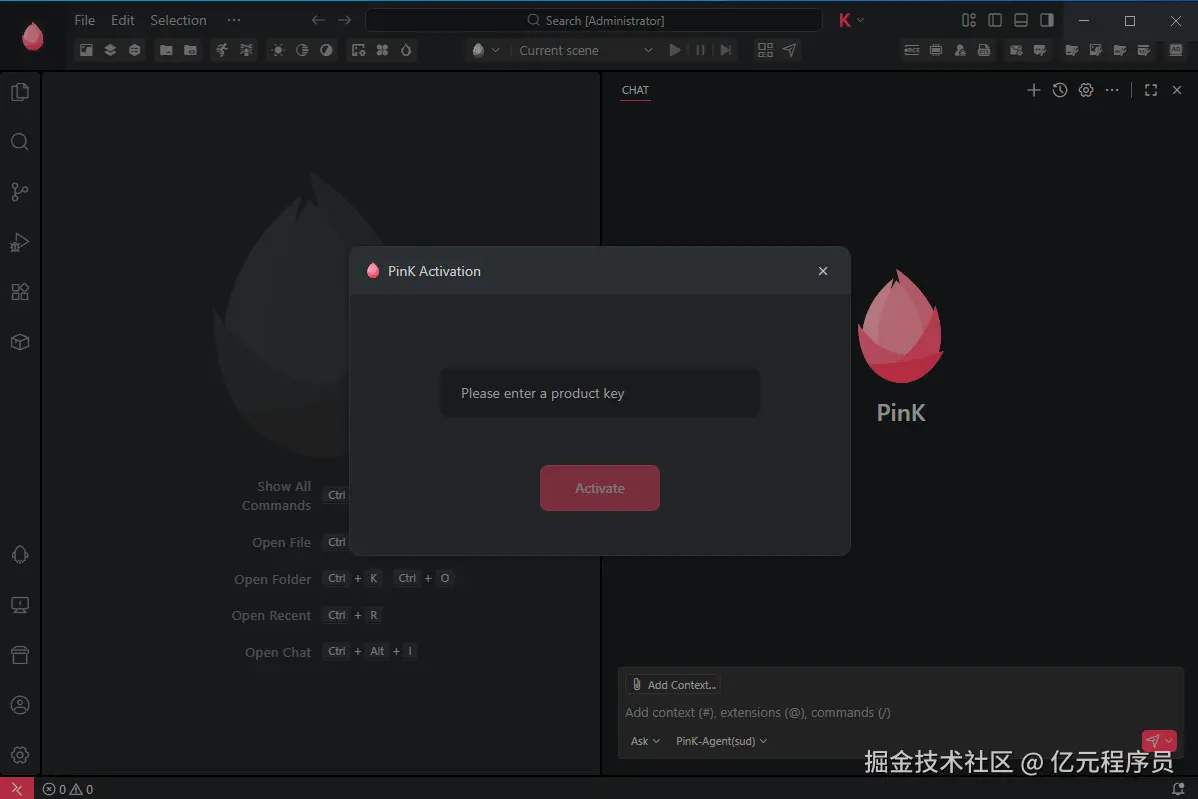This screenshot has height=799, width=1198.
Task: Open the rocket icon view in sidebar
Action: pos(20,555)
